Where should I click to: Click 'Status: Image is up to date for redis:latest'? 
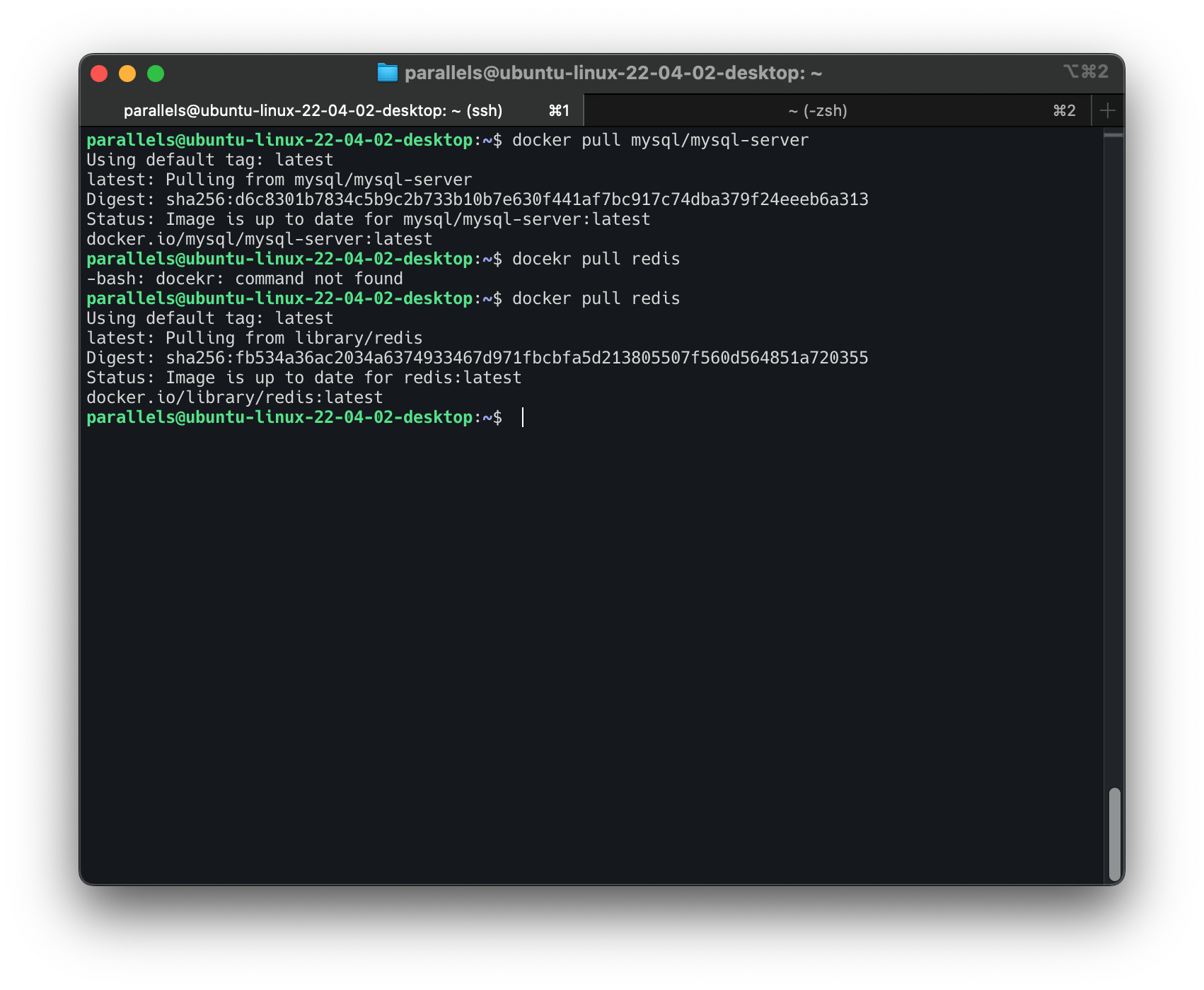click(x=303, y=378)
